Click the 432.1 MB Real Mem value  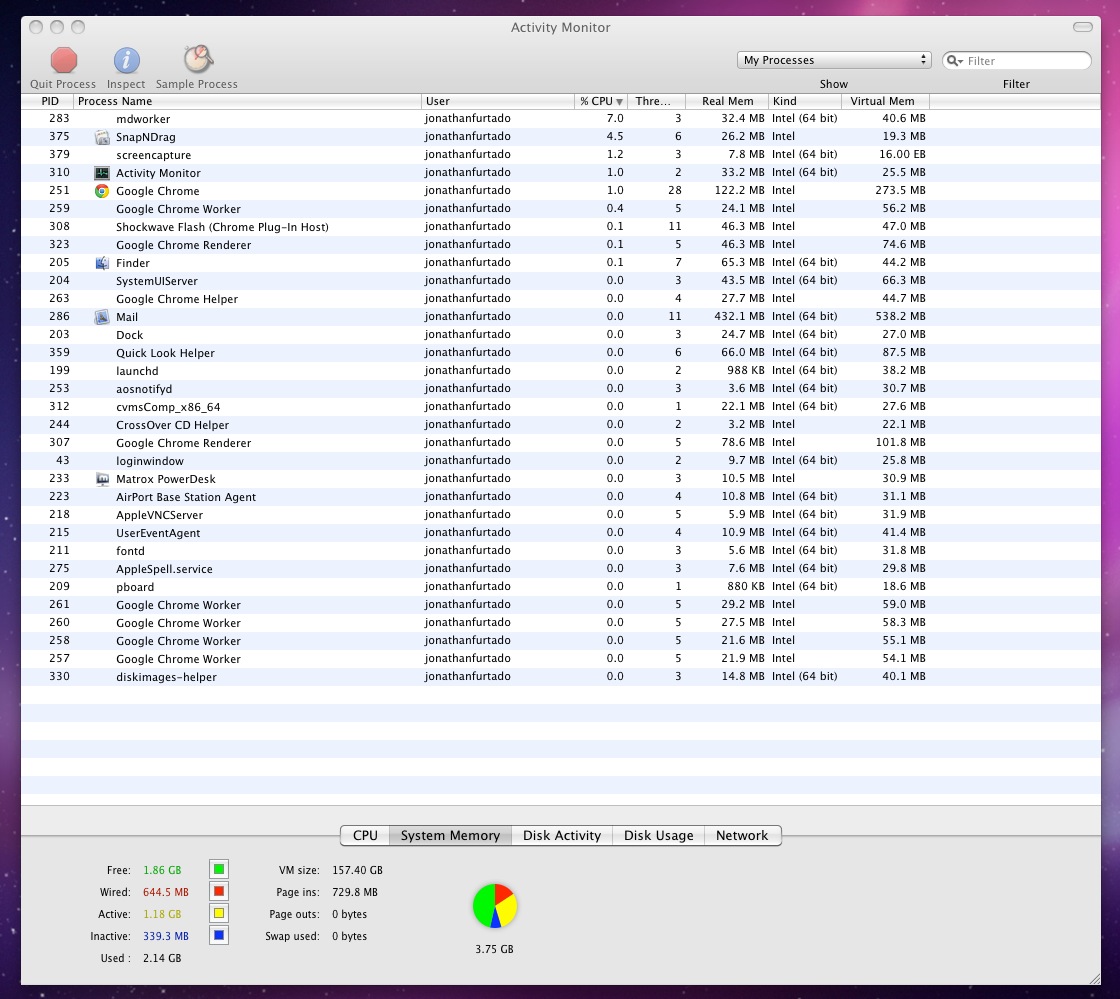coord(739,316)
